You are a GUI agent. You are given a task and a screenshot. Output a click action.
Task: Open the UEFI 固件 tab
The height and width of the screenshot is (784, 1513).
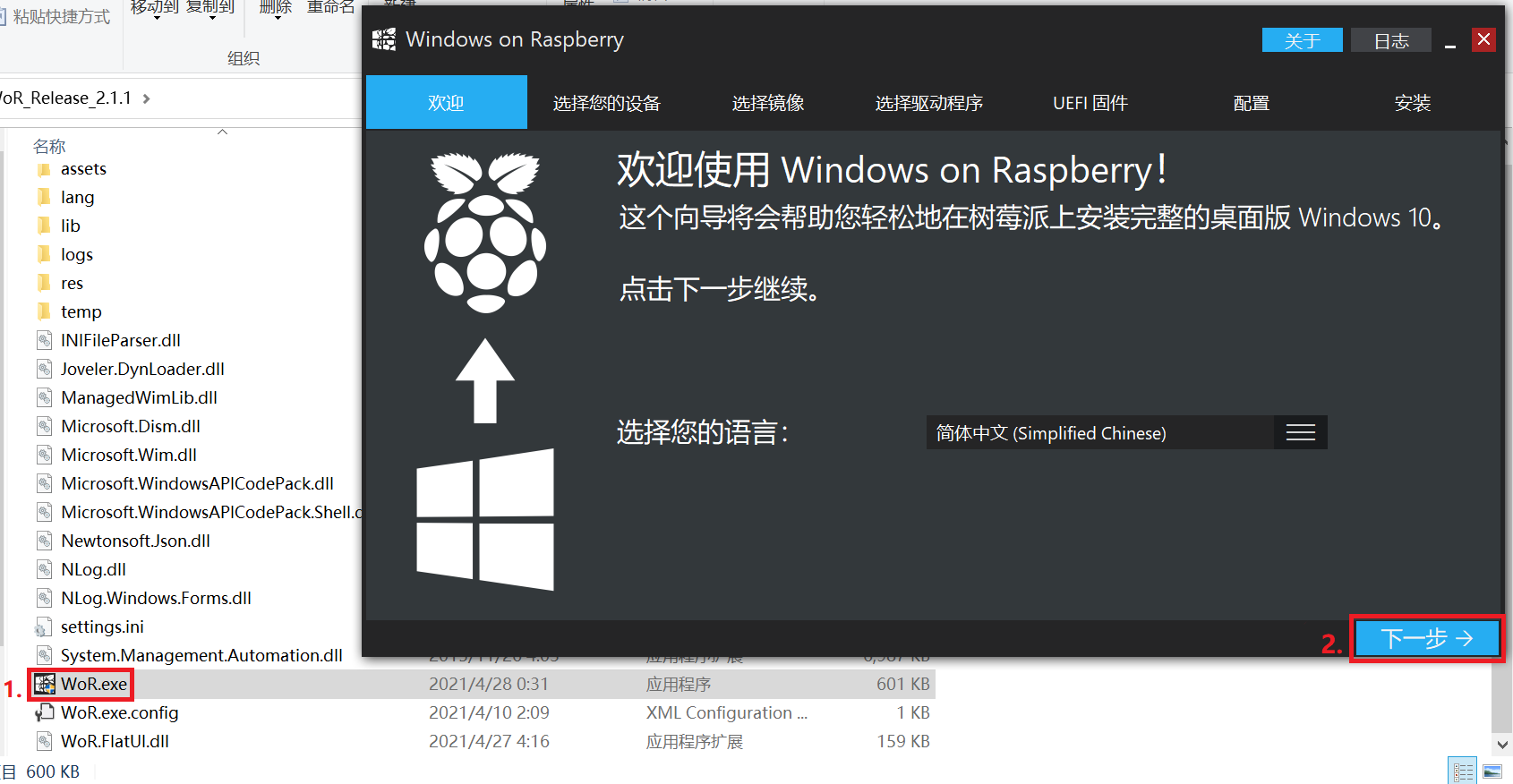click(1090, 103)
